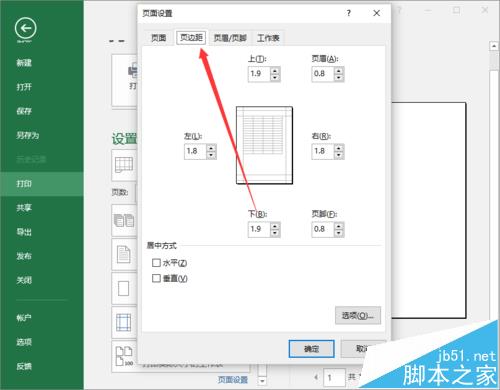Click the back arrow in Excel backstage
Image resolution: width=500 pixels, height=390 pixels.
pyautogui.click(x=26, y=28)
